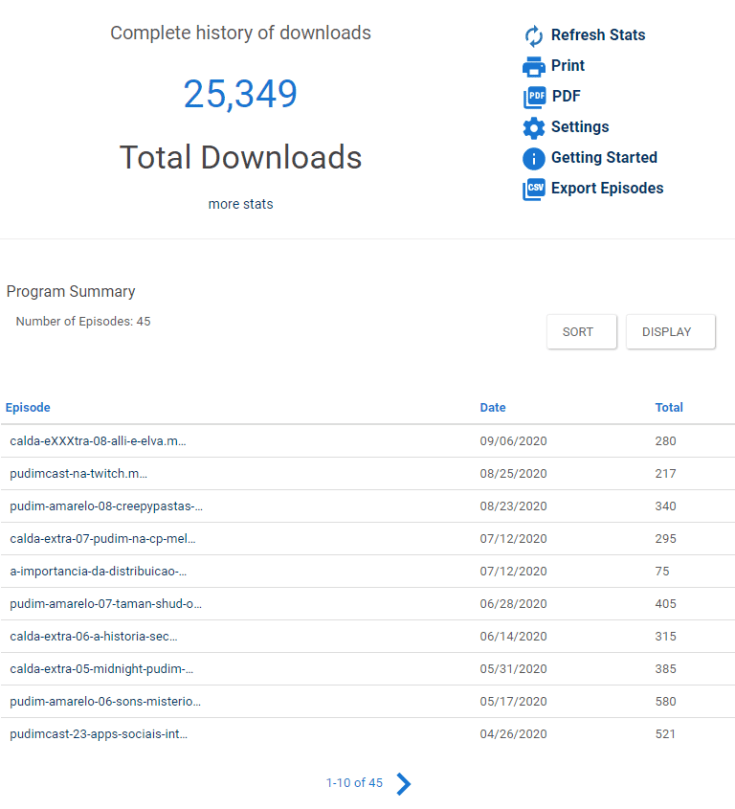Screen dimensions: 735x809
Task: Sort by the Total column header
Action: 668,408
